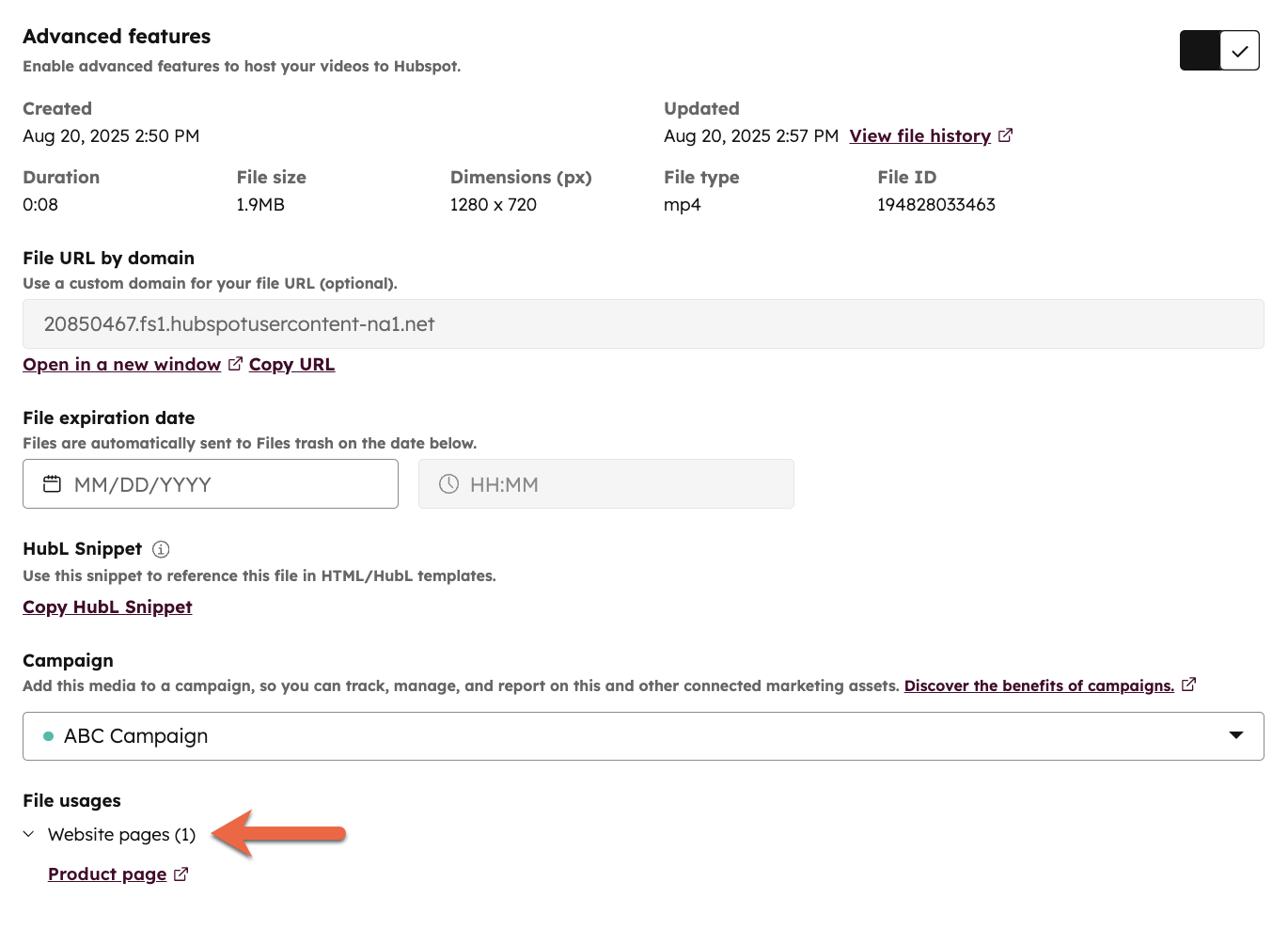Screen dimensions: 1288x929
Task: Click Open in a new window
Action: [120, 364]
